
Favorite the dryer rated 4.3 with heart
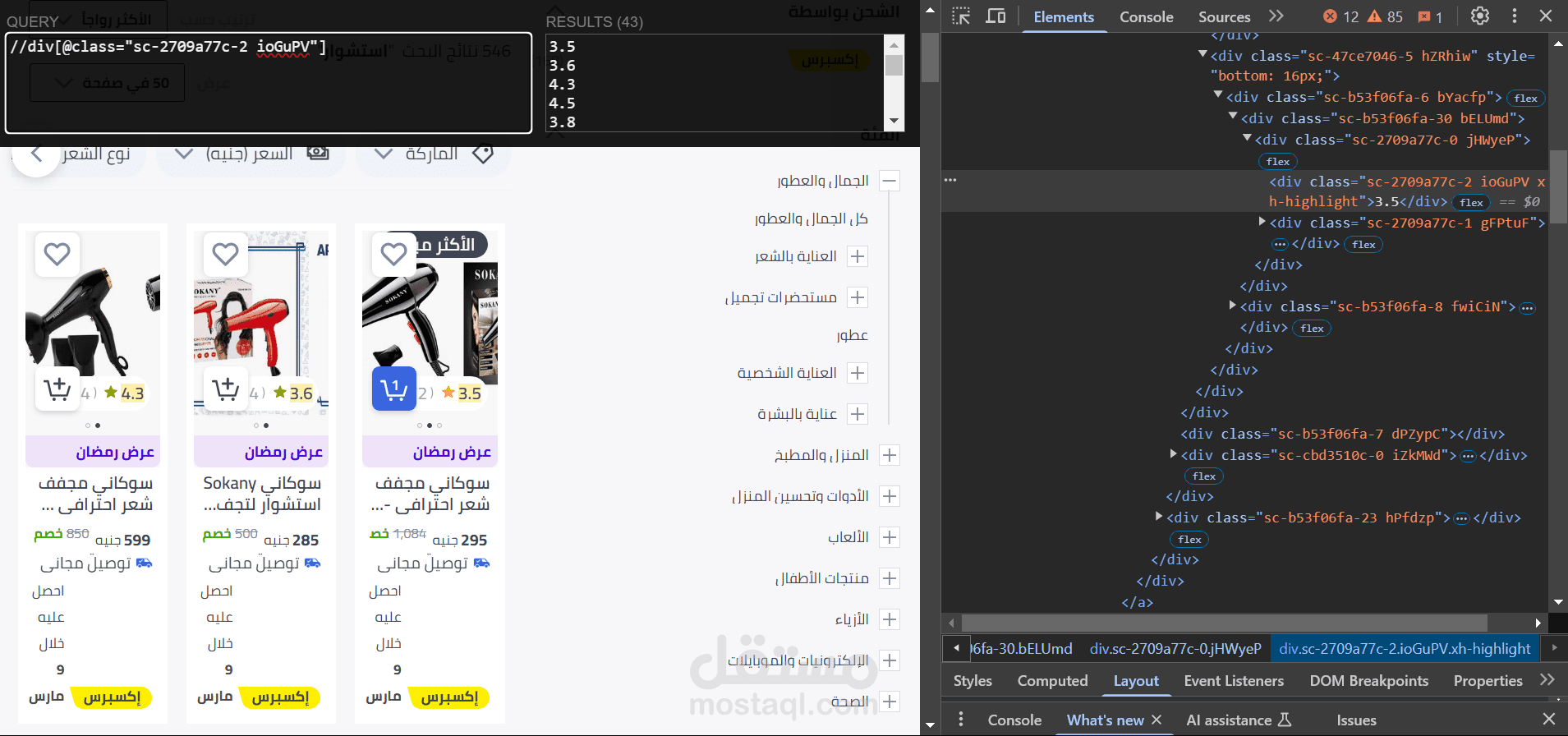(x=57, y=255)
